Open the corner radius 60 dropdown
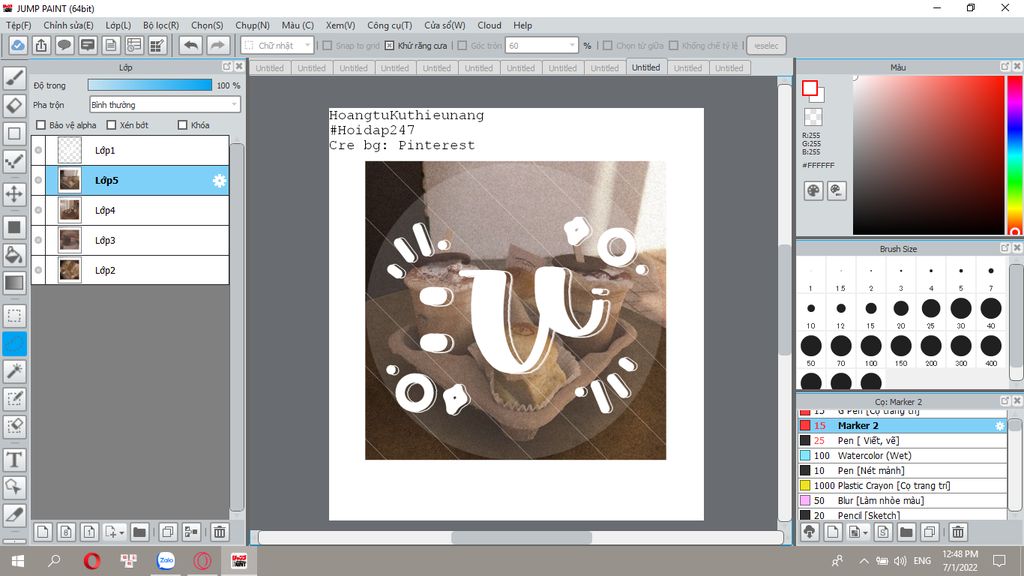The image size is (1024, 576). point(542,46)
